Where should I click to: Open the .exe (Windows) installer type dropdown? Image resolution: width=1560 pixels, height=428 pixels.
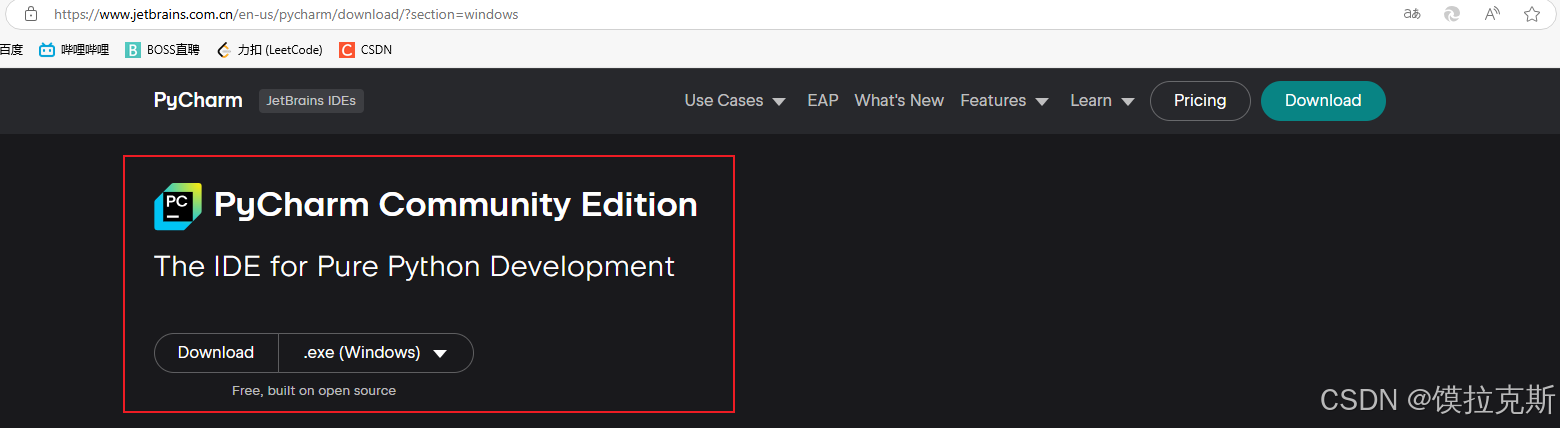(x=375, y=352)
